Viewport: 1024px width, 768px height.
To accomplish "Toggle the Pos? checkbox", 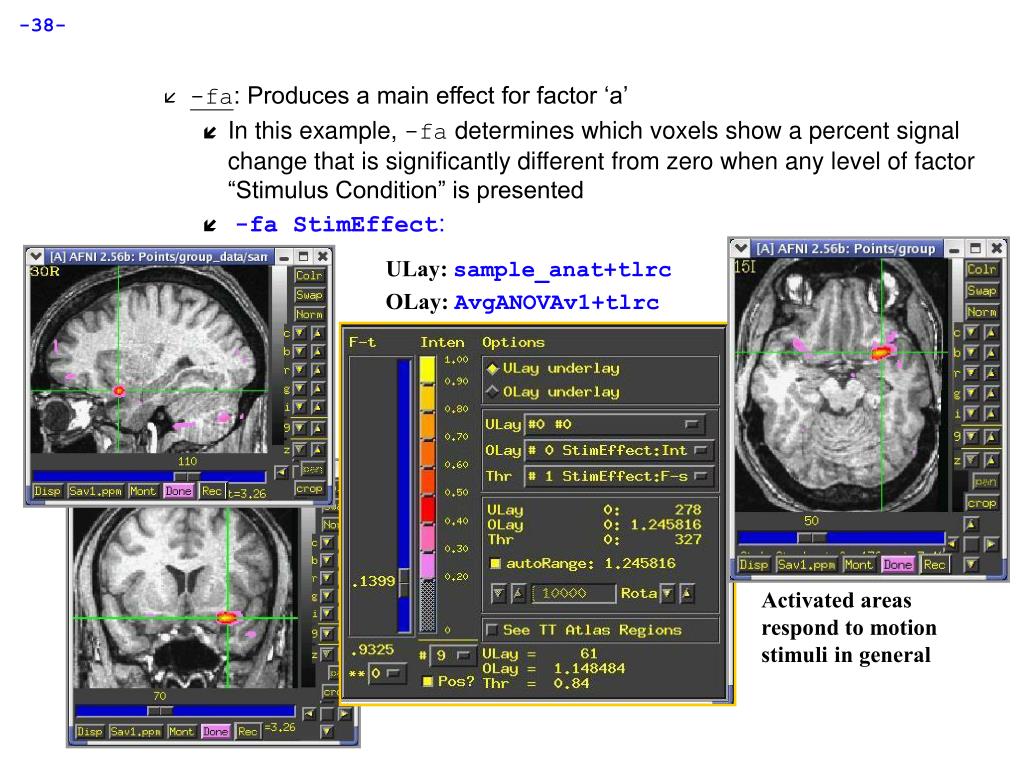I will click(428, 681).
